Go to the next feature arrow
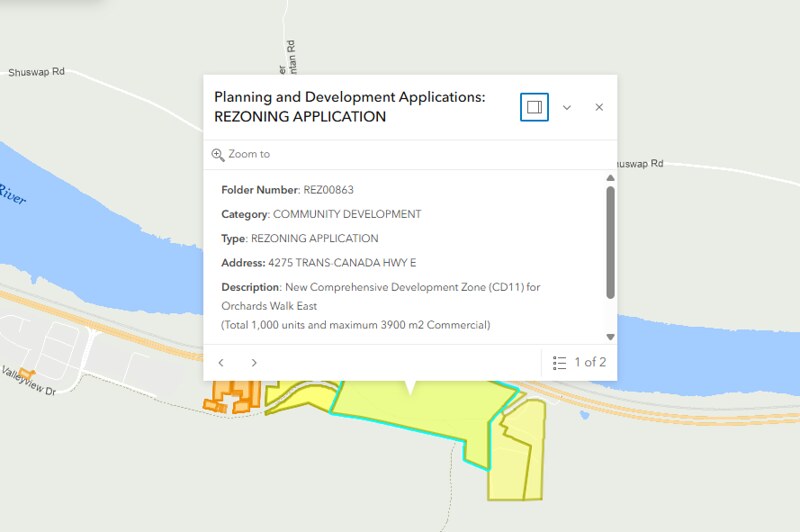 [254, 363]
